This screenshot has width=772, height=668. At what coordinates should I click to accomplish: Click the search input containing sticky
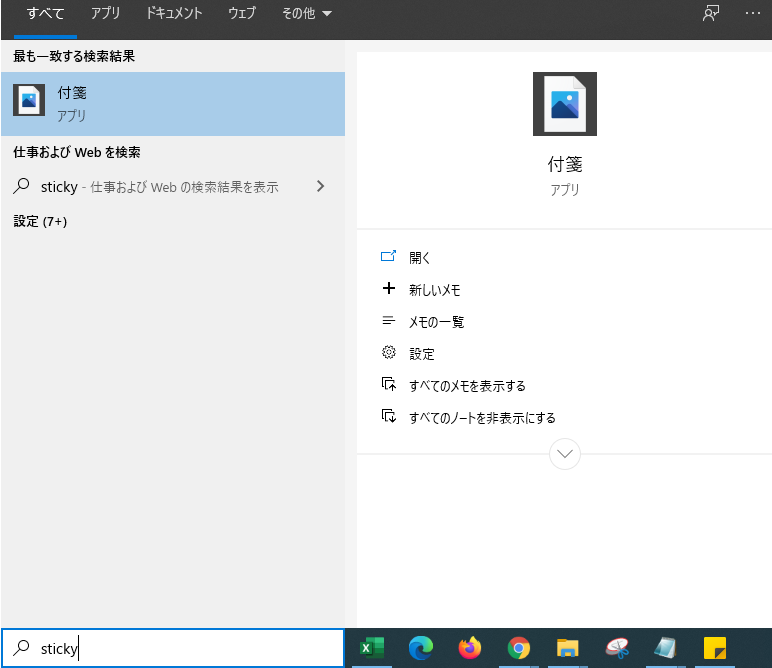173,648
